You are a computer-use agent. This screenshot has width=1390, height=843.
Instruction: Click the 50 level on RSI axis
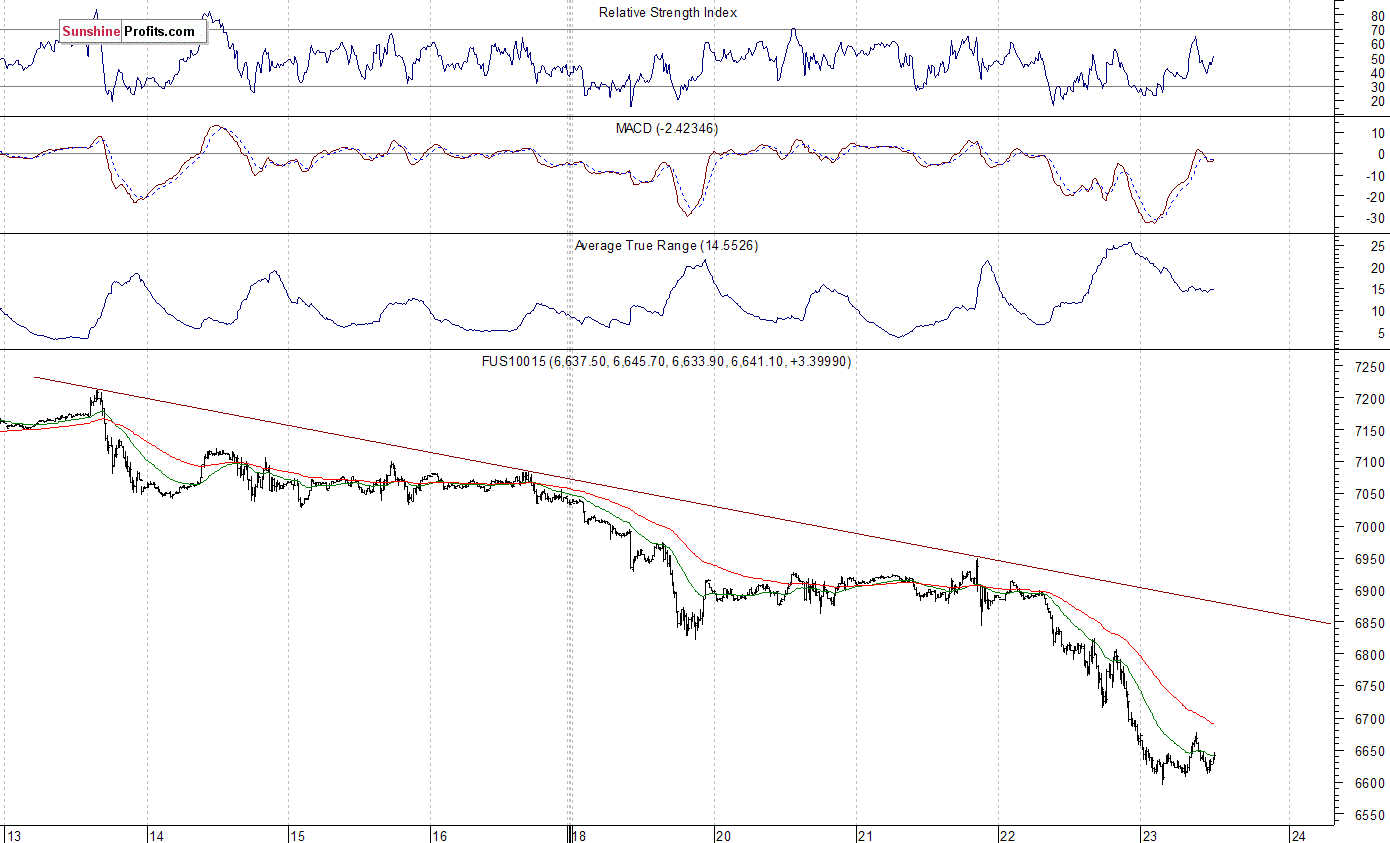tap(1376, 59)
